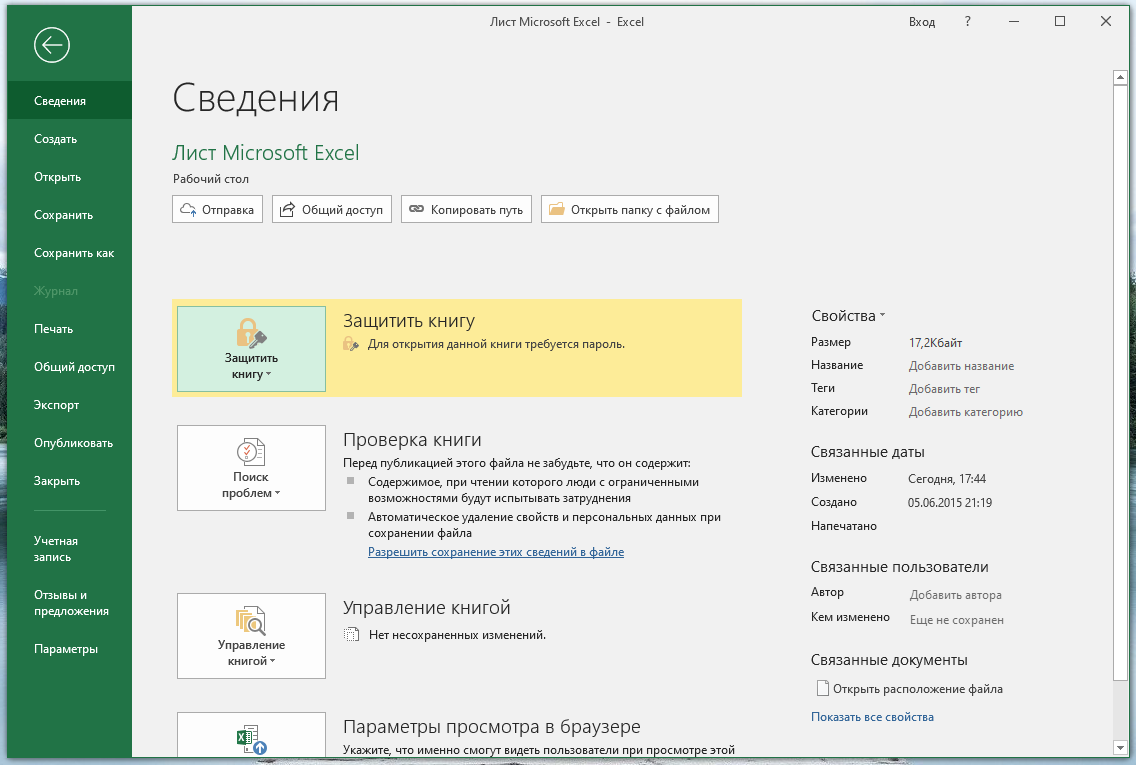Click the Добавить тег field
Viewport: 1136px width, 765px height.
944,389
